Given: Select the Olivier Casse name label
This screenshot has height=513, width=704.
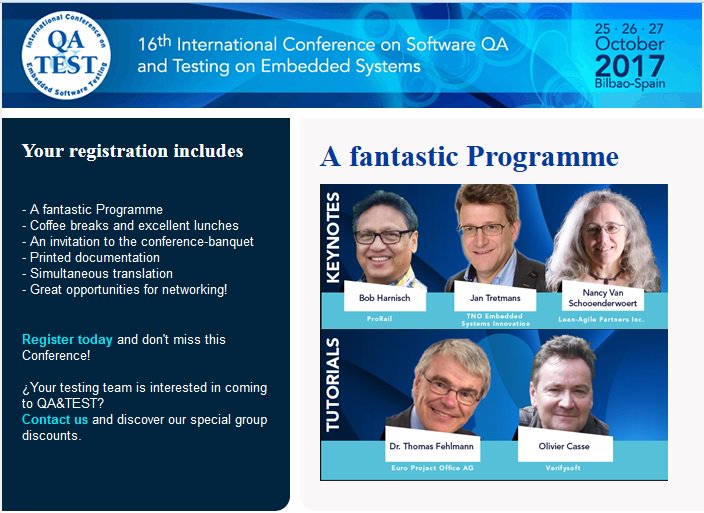Looking at the screenshot, I should click(x=564, y=446).
